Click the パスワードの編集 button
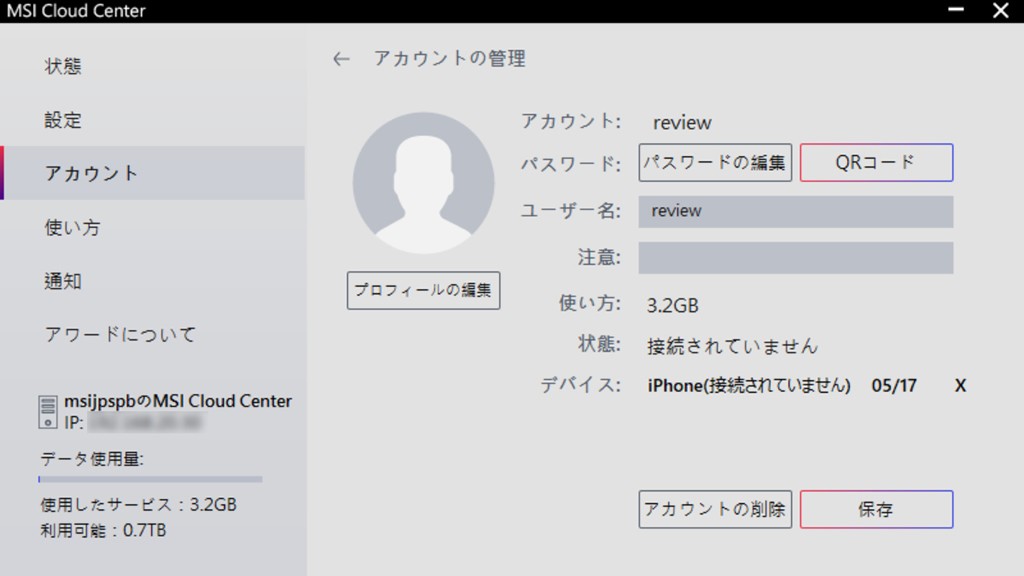This screenshot has height=576, width=1024. point(715,163)
